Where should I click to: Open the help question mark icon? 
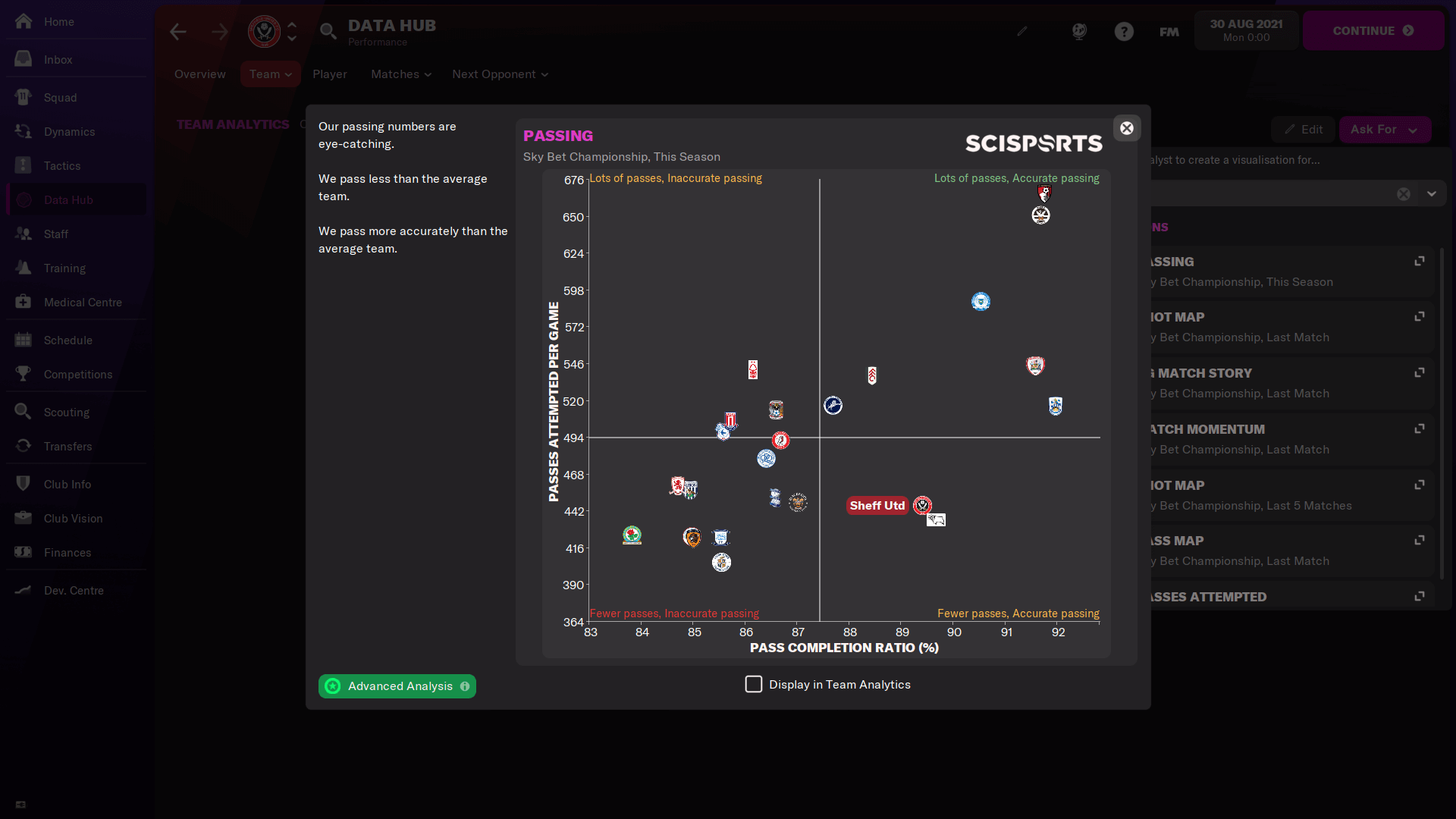pos(1124,31)
